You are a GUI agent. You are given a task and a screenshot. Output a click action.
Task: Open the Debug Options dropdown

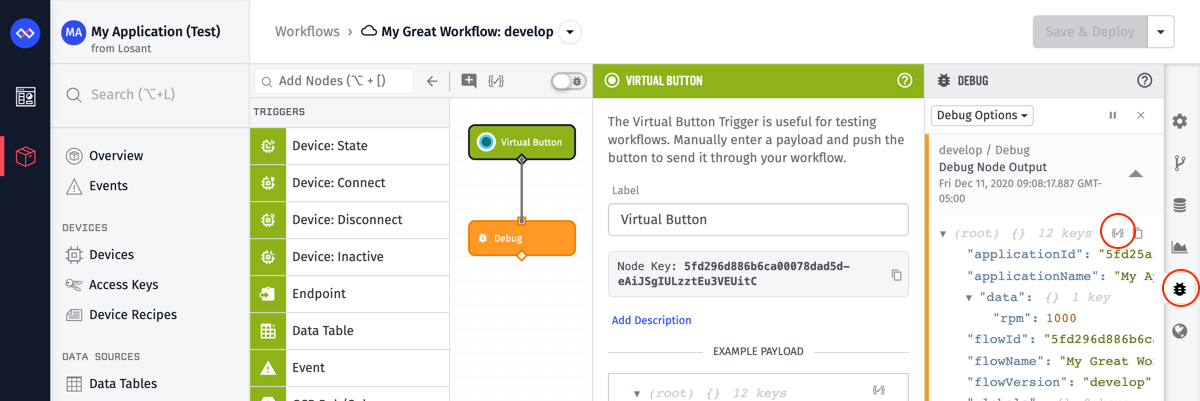click(982, 115)
